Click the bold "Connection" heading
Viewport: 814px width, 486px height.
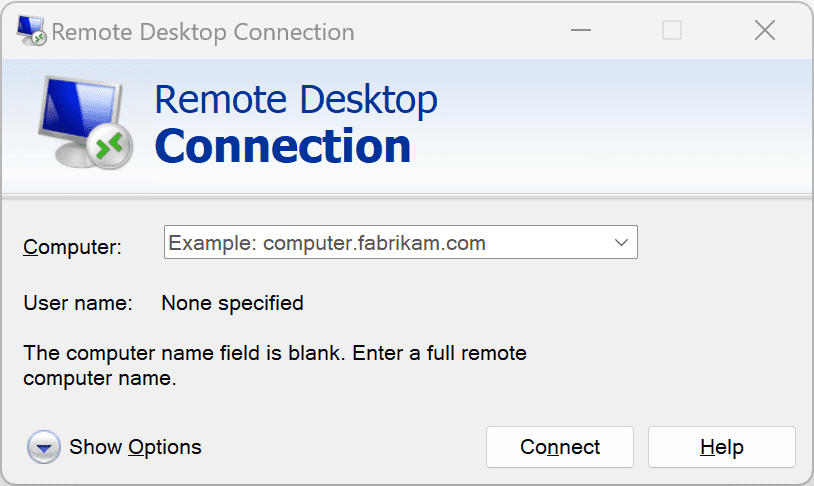point(283,146)
